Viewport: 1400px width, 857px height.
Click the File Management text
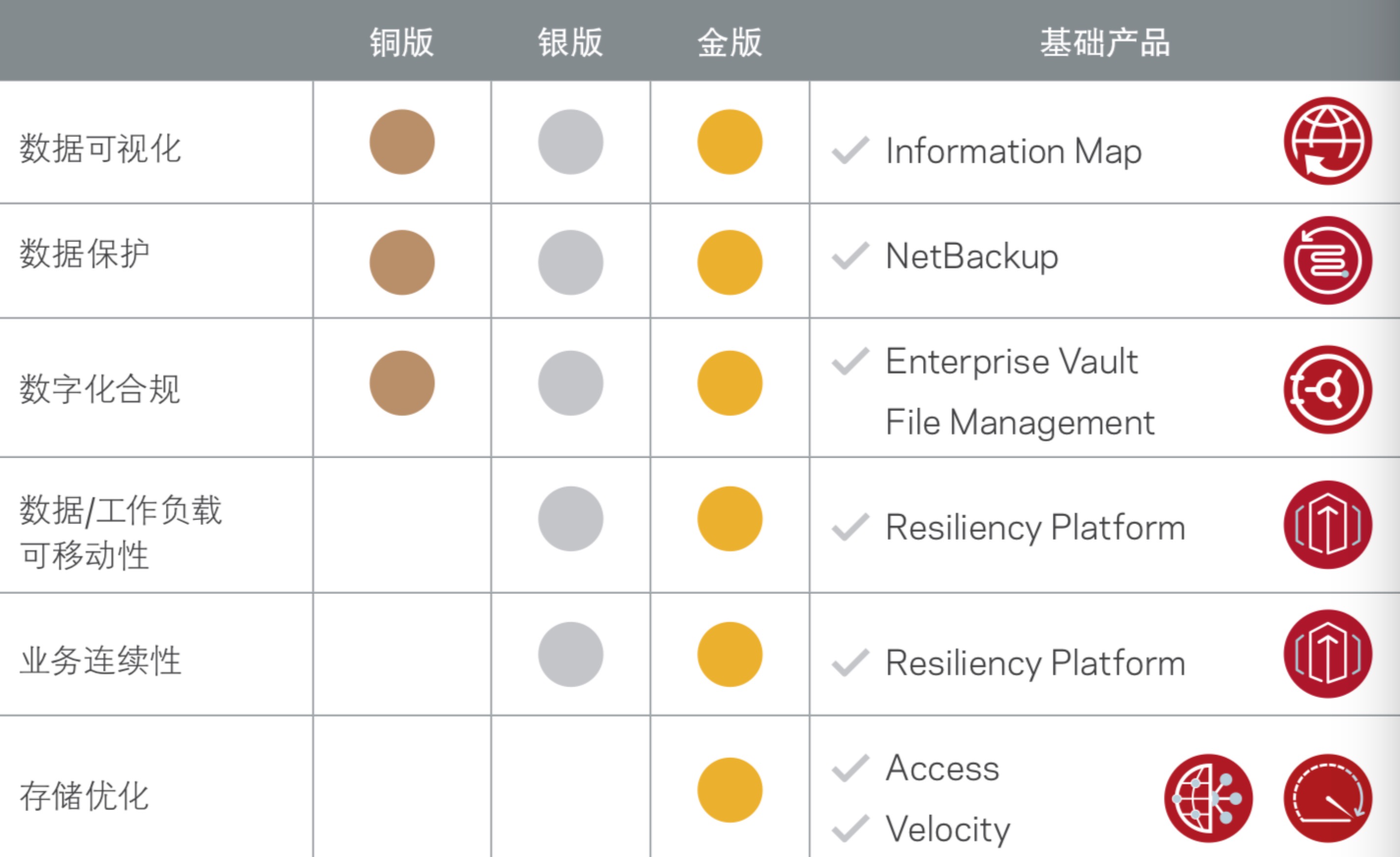(1020, 423)
